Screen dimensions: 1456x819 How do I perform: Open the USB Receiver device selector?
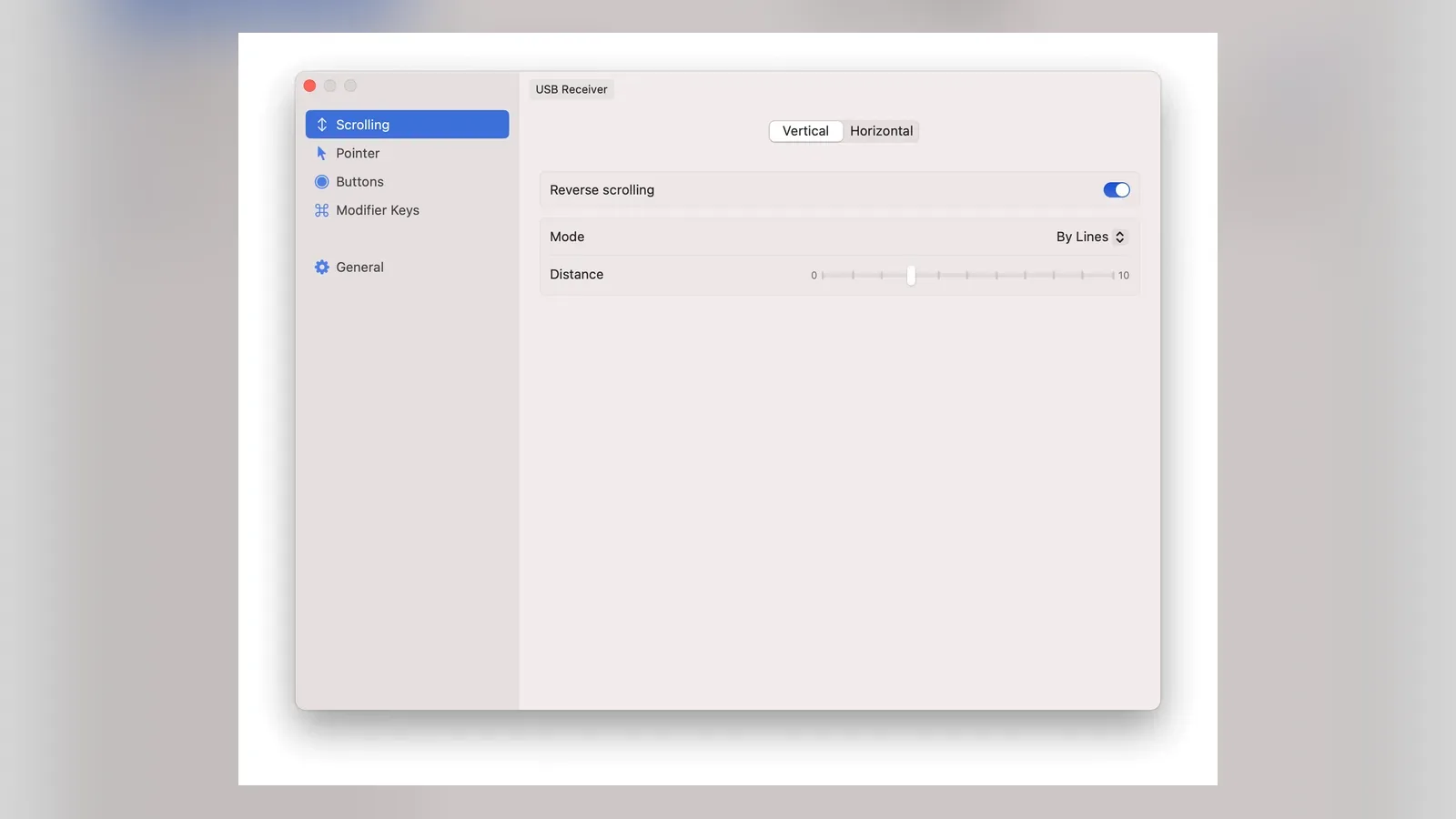click(x=571, y=89)
